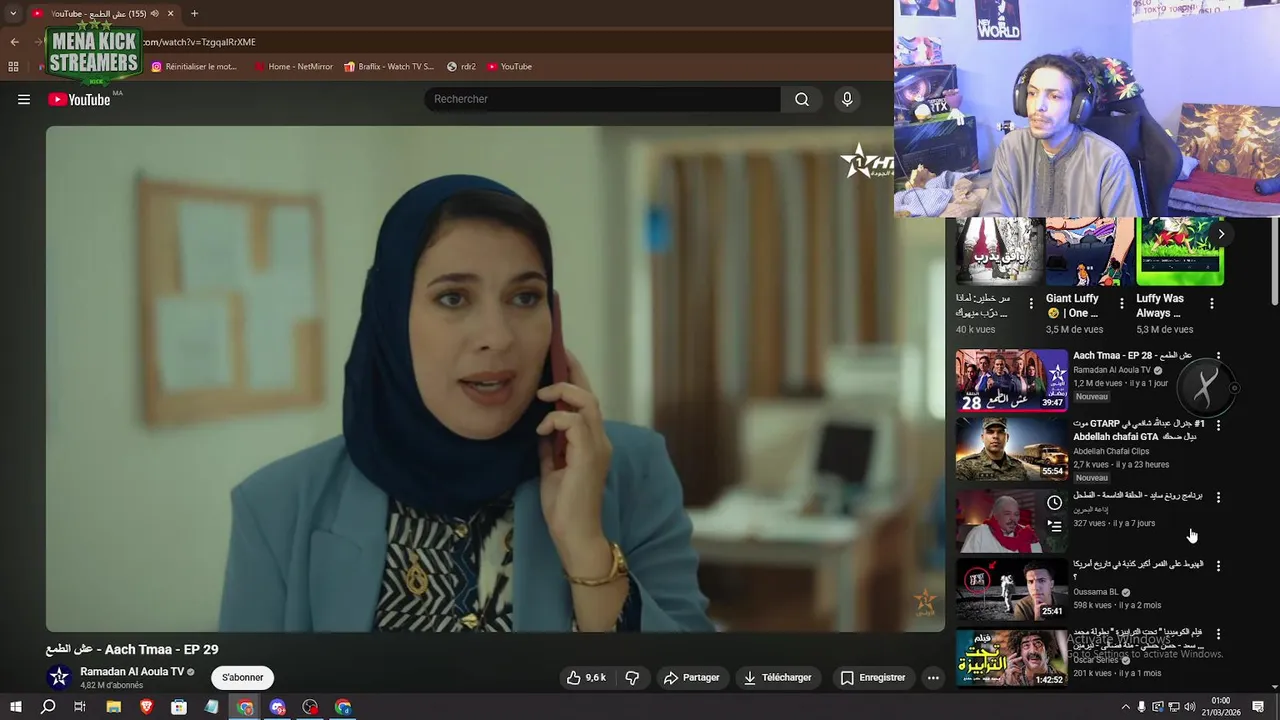
Task: Subscribe with the S'abonner button
Action: tap(243, 678)
